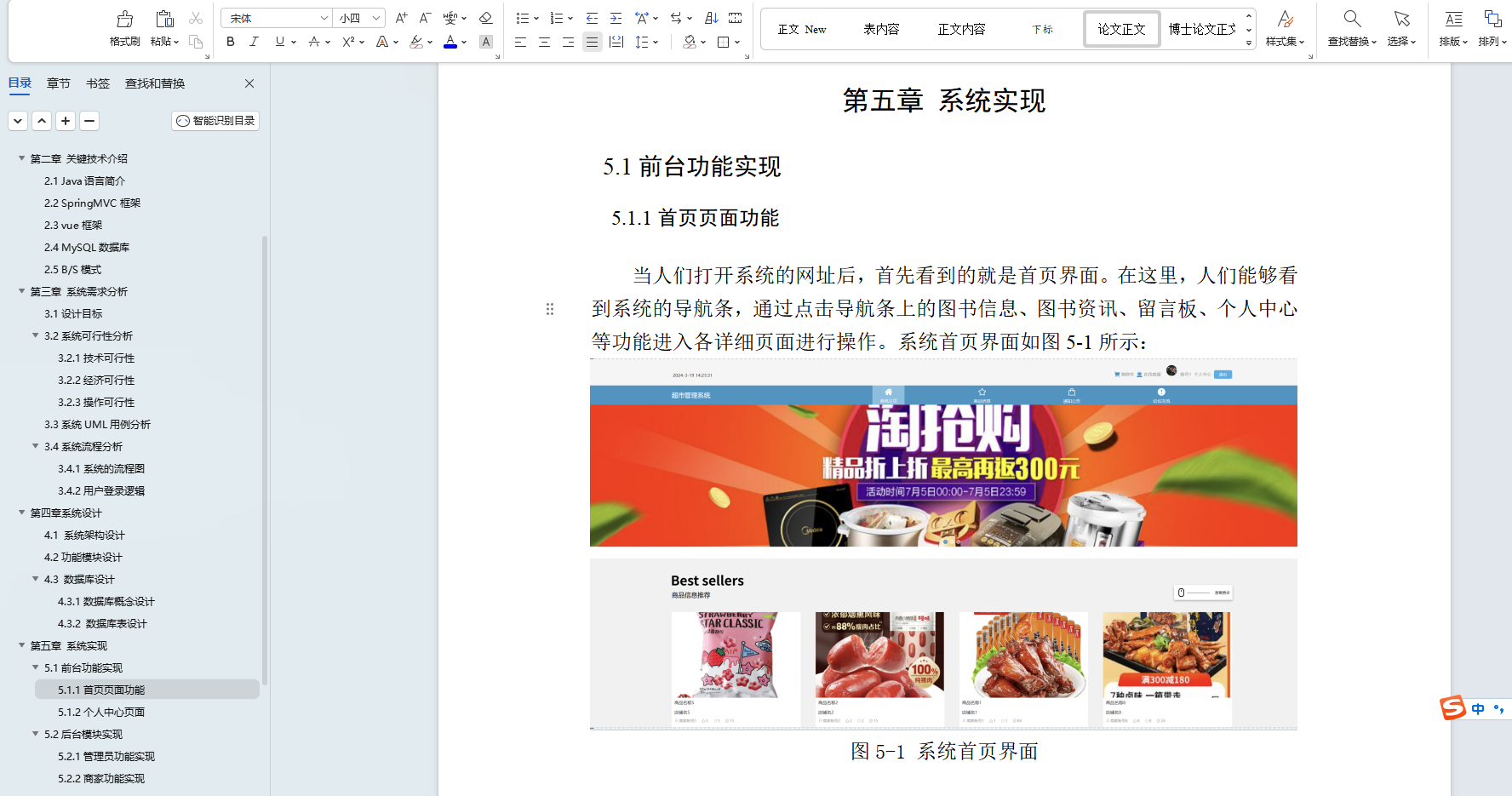
Task: Increase font size with A+ icon
Action: [402, 18]
